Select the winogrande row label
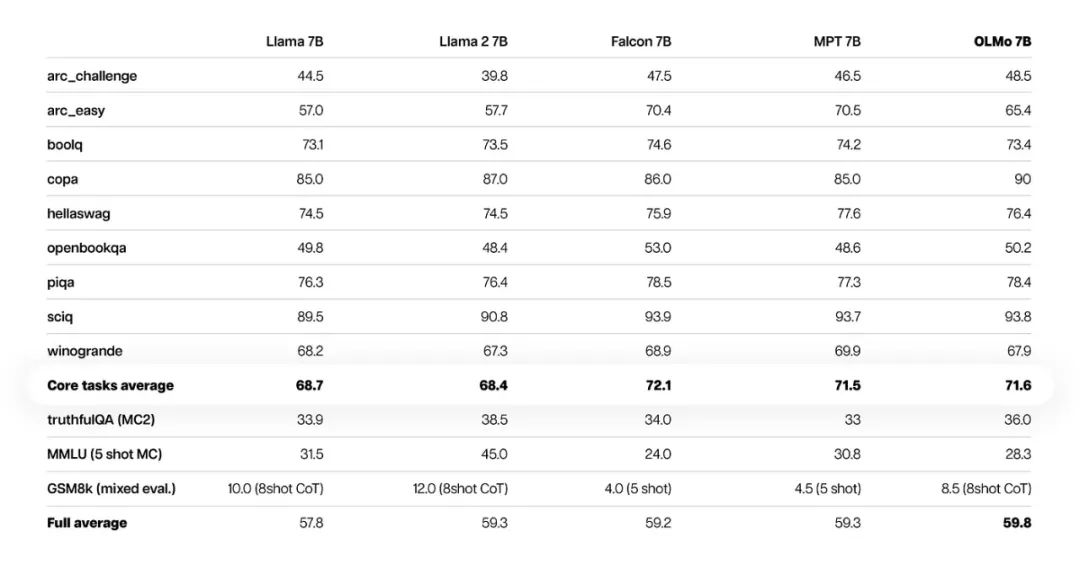Screen dimensions: 1080x575 tap(85, 351)
